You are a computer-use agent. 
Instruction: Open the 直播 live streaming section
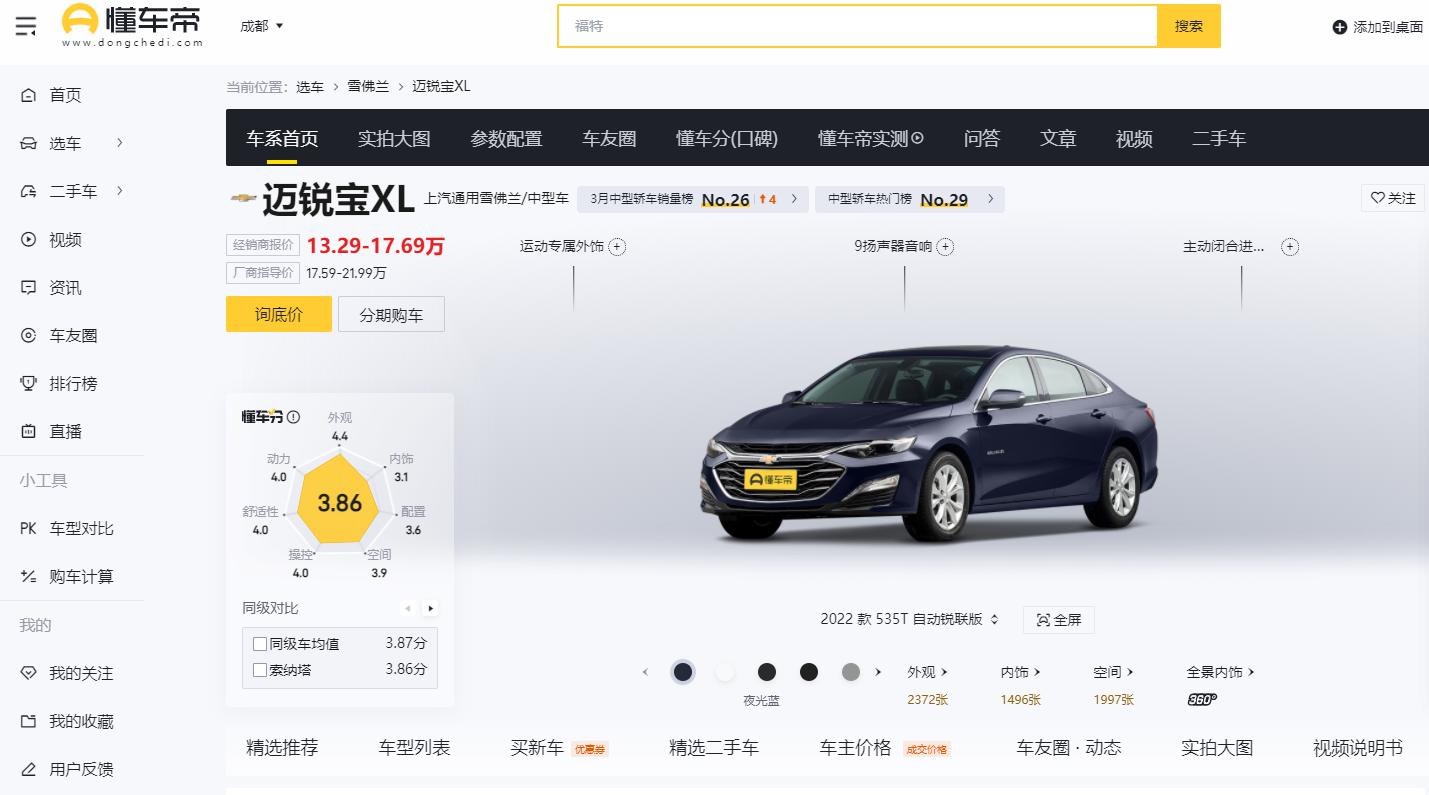pos(65,431)
